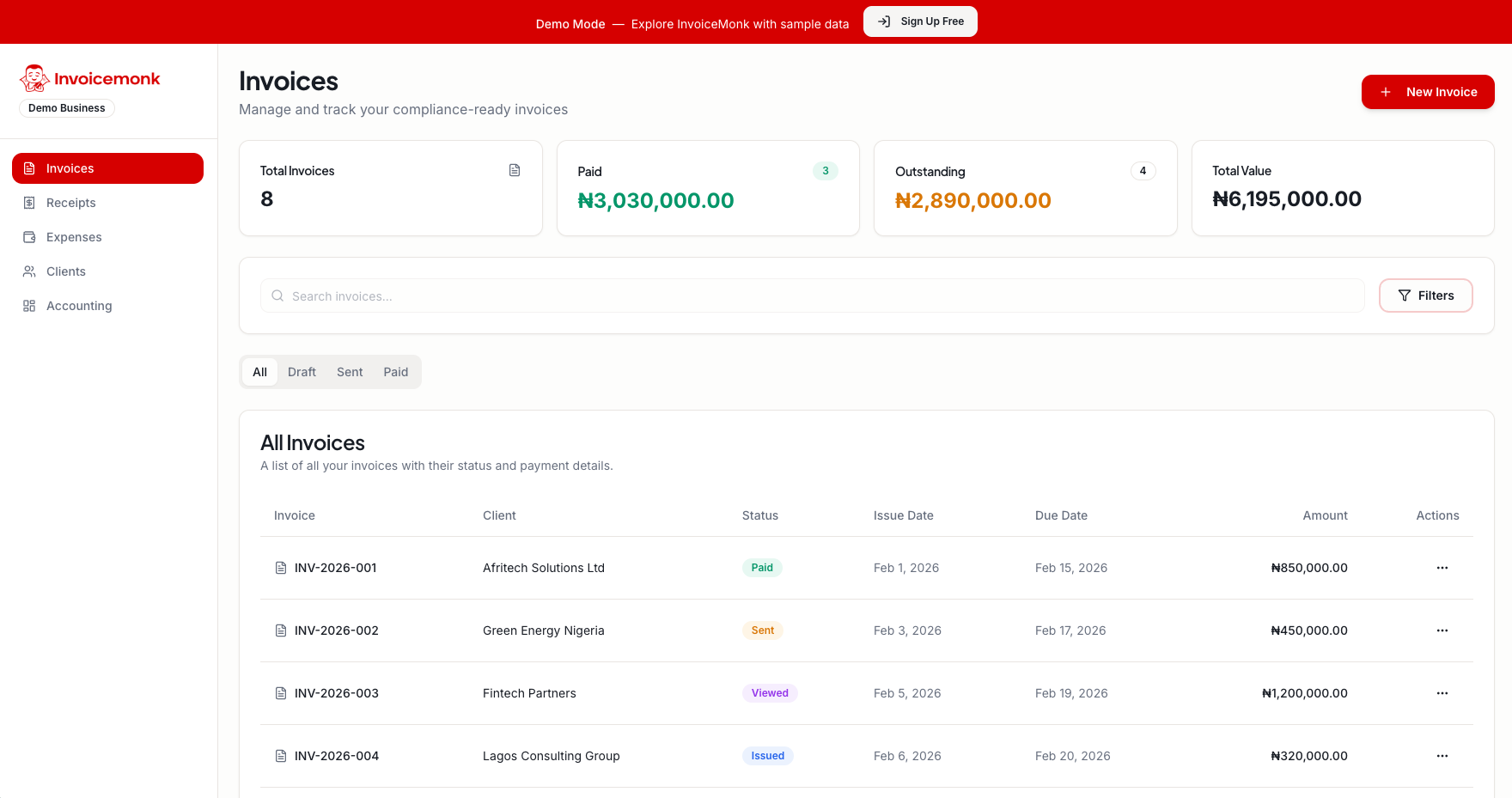The image size is (1512, 798).
Task: Click the Demo Business badge
Action: tap(67, 108)
